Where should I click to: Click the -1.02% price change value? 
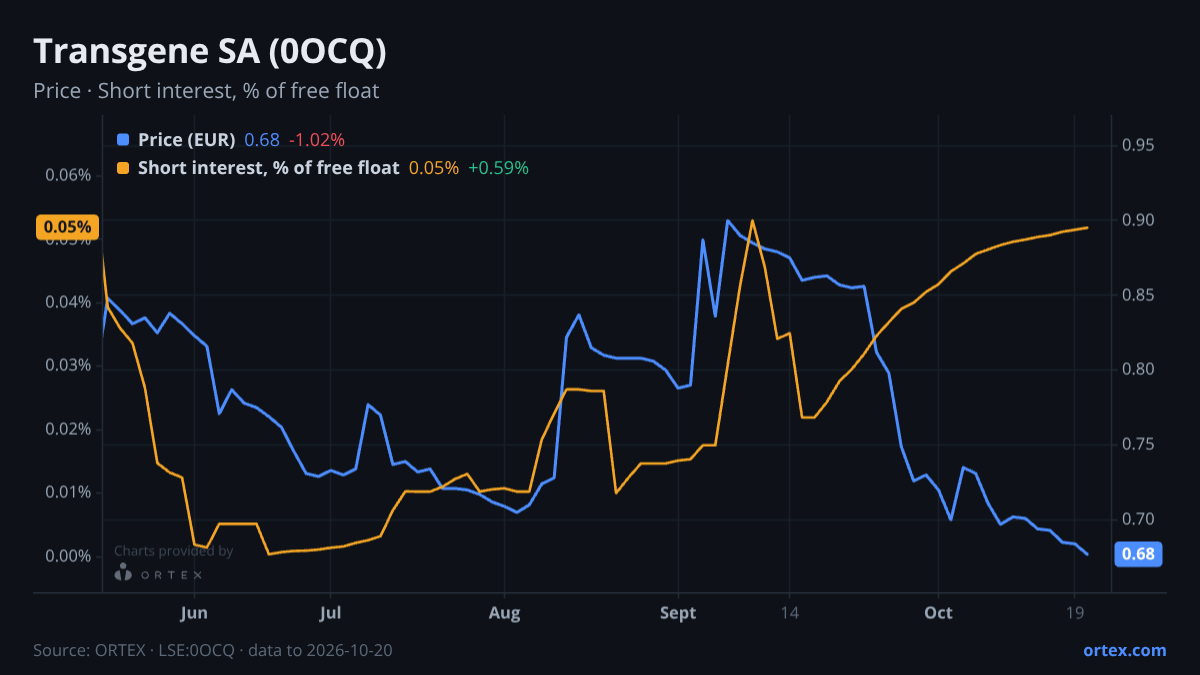(x=317, y=140)
